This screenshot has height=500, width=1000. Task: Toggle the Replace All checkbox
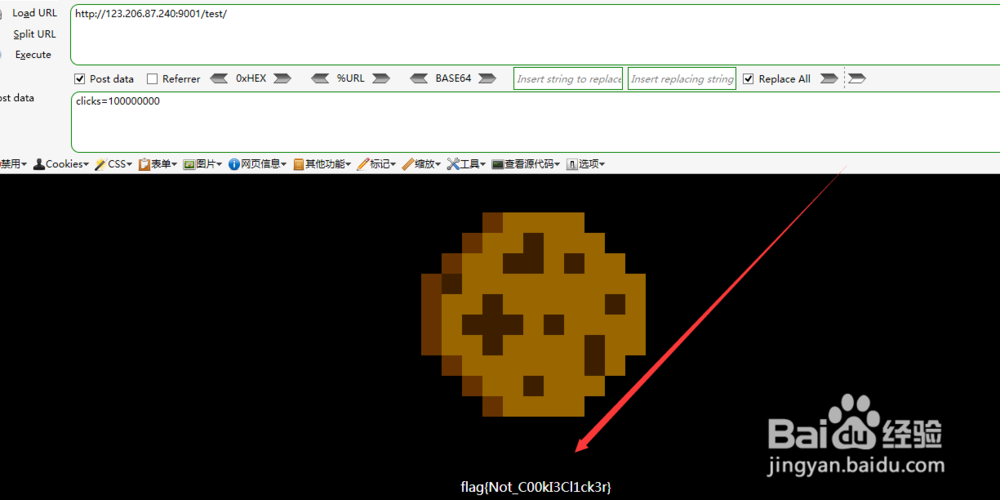pos(749,79)
